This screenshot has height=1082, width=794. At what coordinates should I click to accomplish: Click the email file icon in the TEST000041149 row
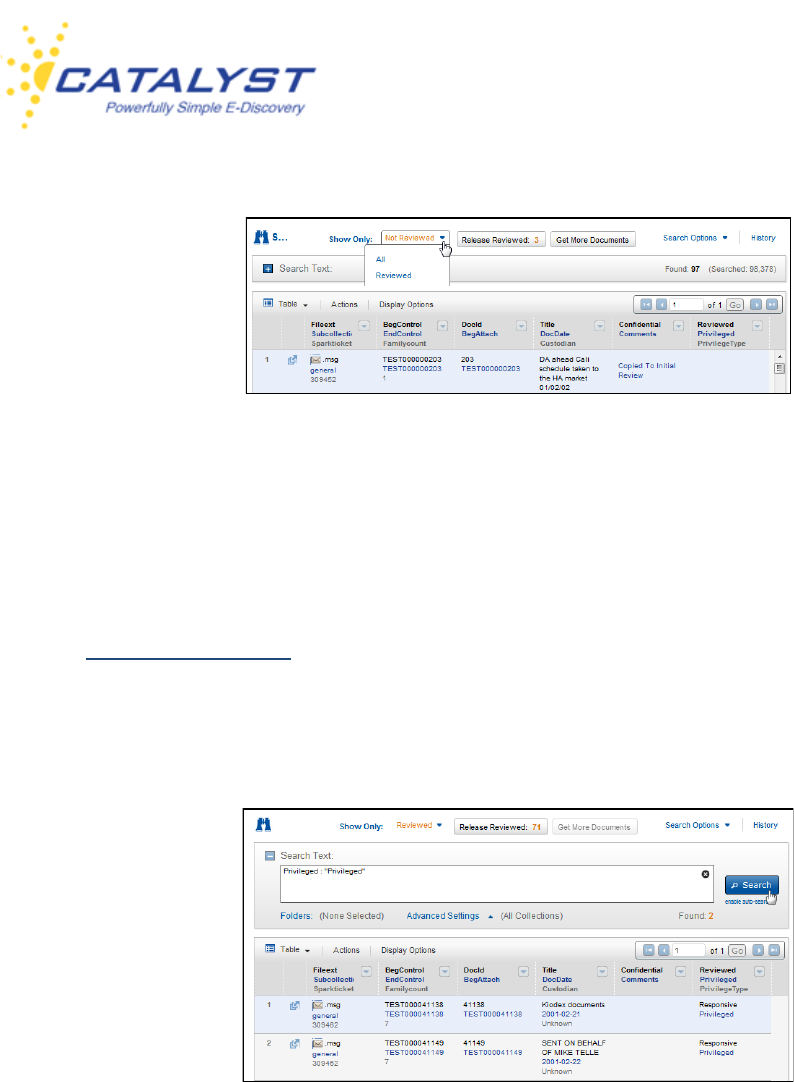point(318,1044)
